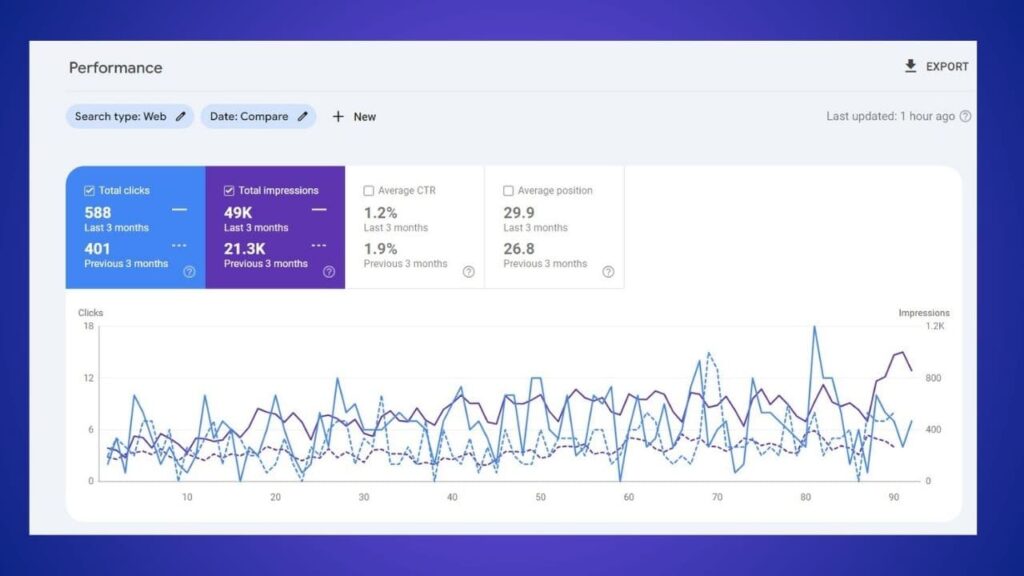
Task: Open the Search type: Web filter
Action: point(129,116)
